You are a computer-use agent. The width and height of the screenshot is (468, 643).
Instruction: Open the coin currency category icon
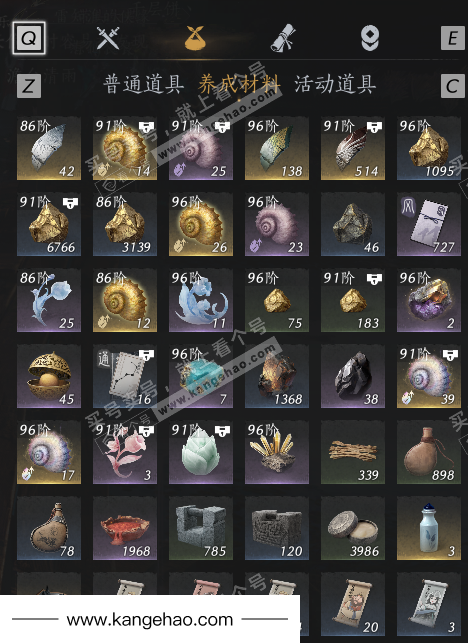tap(370, 39)
